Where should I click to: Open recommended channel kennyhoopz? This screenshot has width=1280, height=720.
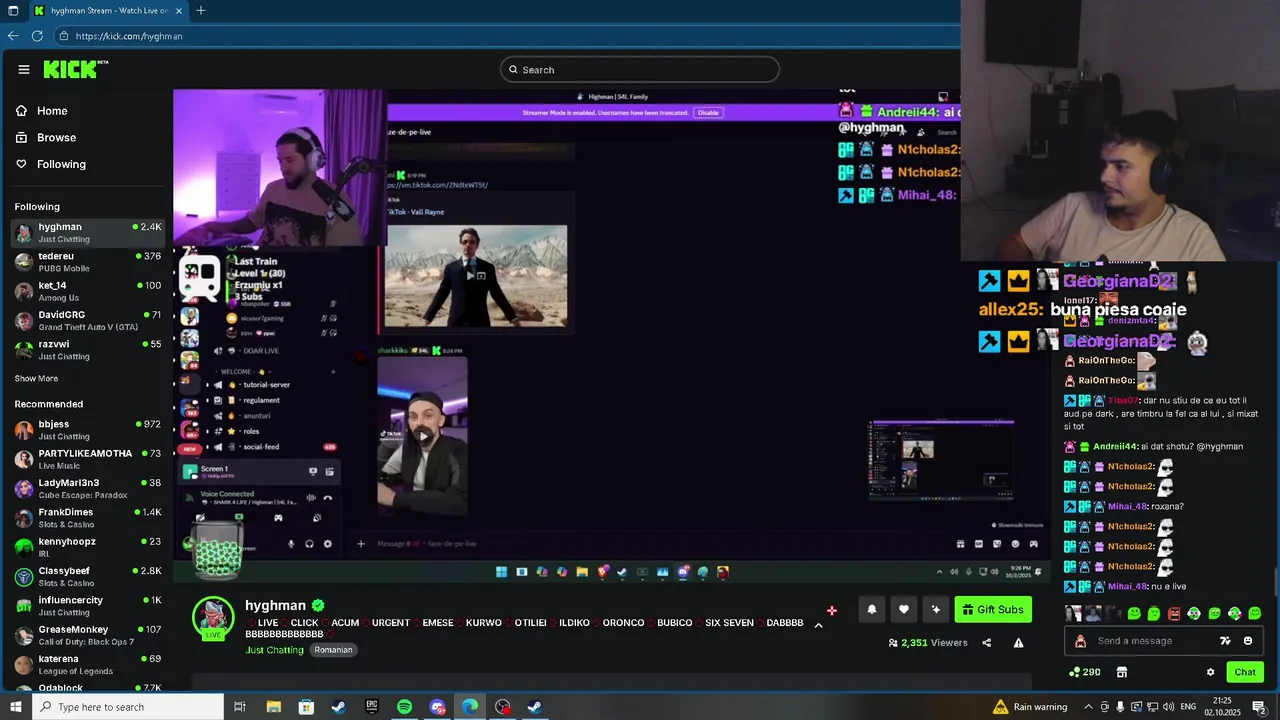point(87,547)
